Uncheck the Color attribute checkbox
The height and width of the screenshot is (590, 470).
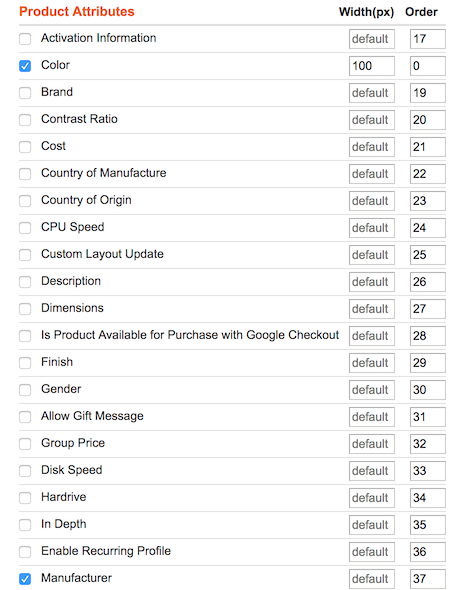click(25, 66)
